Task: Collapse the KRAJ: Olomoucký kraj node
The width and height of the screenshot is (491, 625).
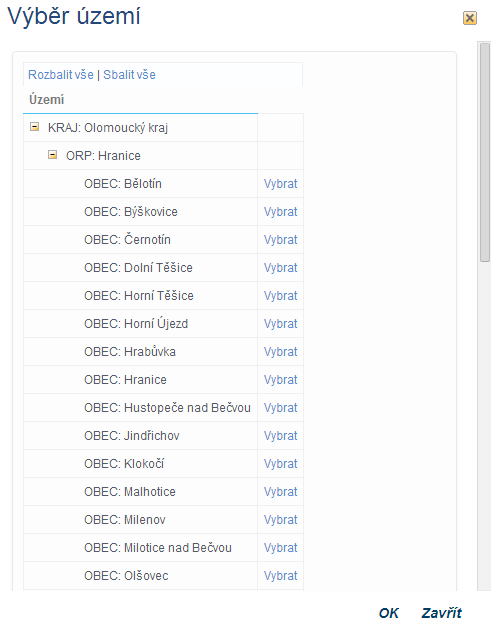Action: tap(35, 127)
